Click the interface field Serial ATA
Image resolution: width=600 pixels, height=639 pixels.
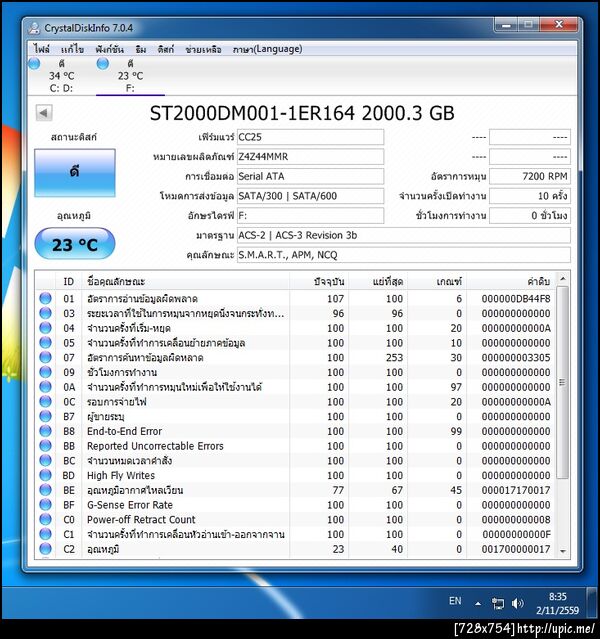[x=311, y=176]
